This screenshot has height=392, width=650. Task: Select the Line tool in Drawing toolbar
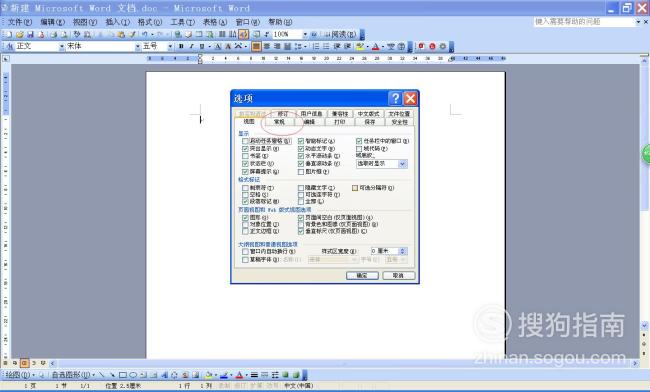tap(102, 375)
